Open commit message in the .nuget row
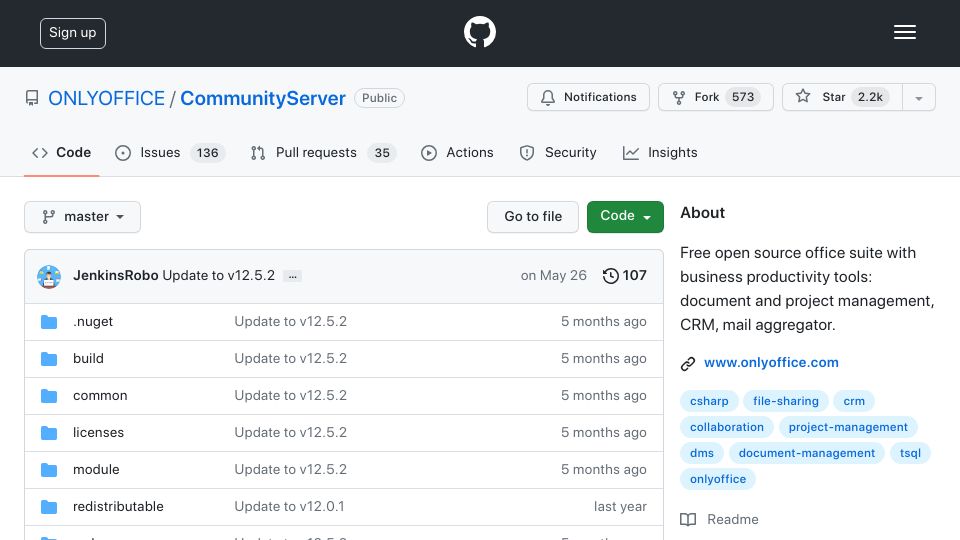Image resolution: width=960 pixels, height=540 pixels. (x=291, y=321)
